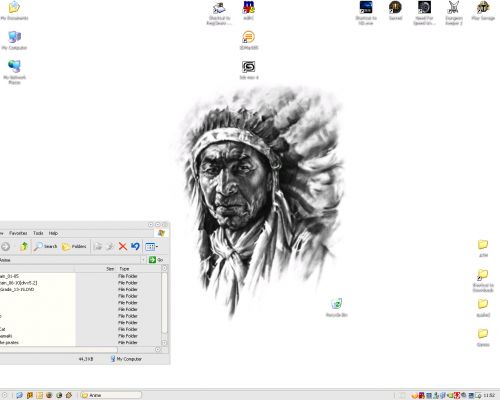
Task: Expand the address bar dropdown arrow
Action: (144, 260)
